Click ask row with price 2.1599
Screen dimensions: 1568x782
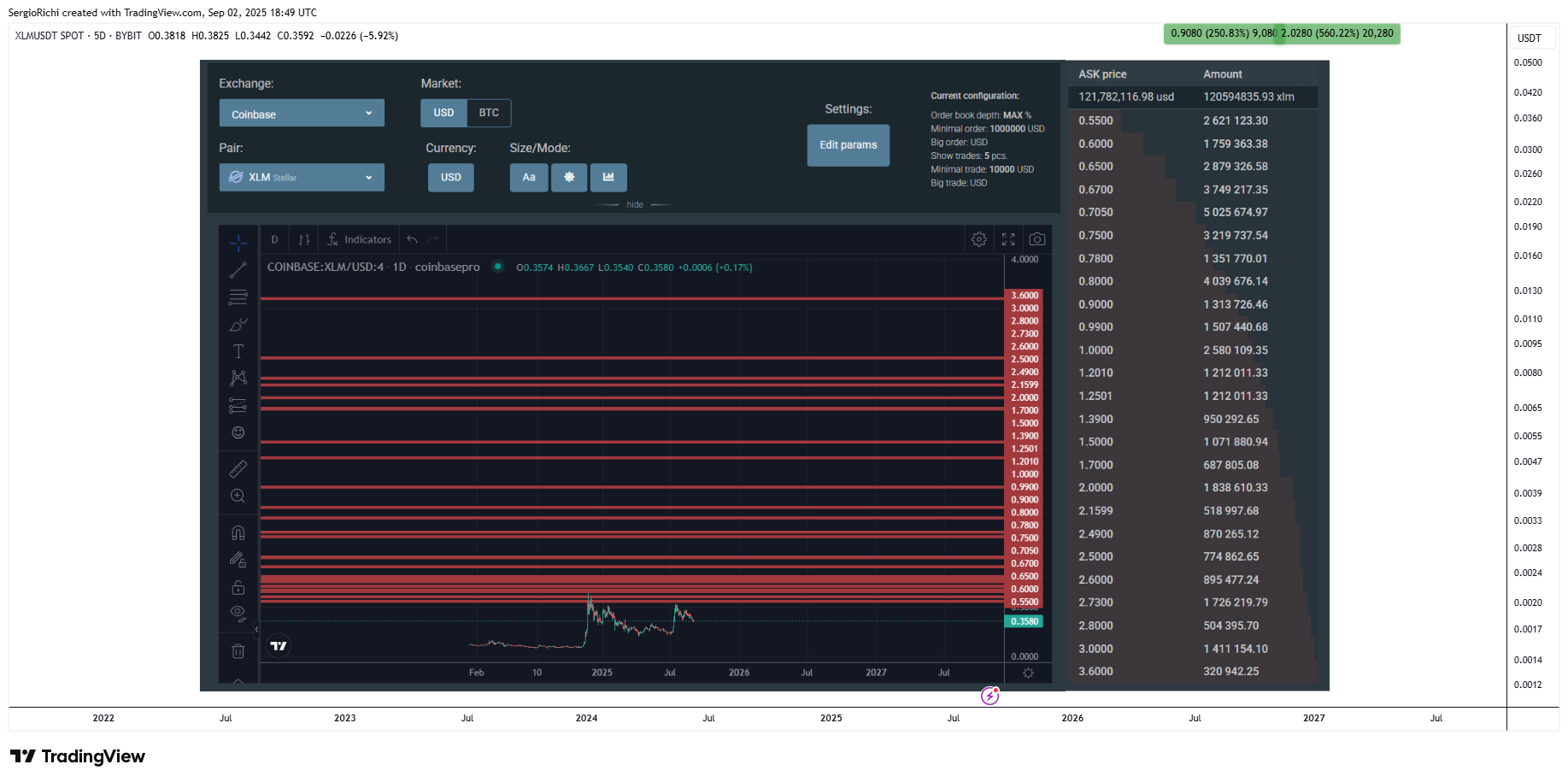tap(1193, 511)
